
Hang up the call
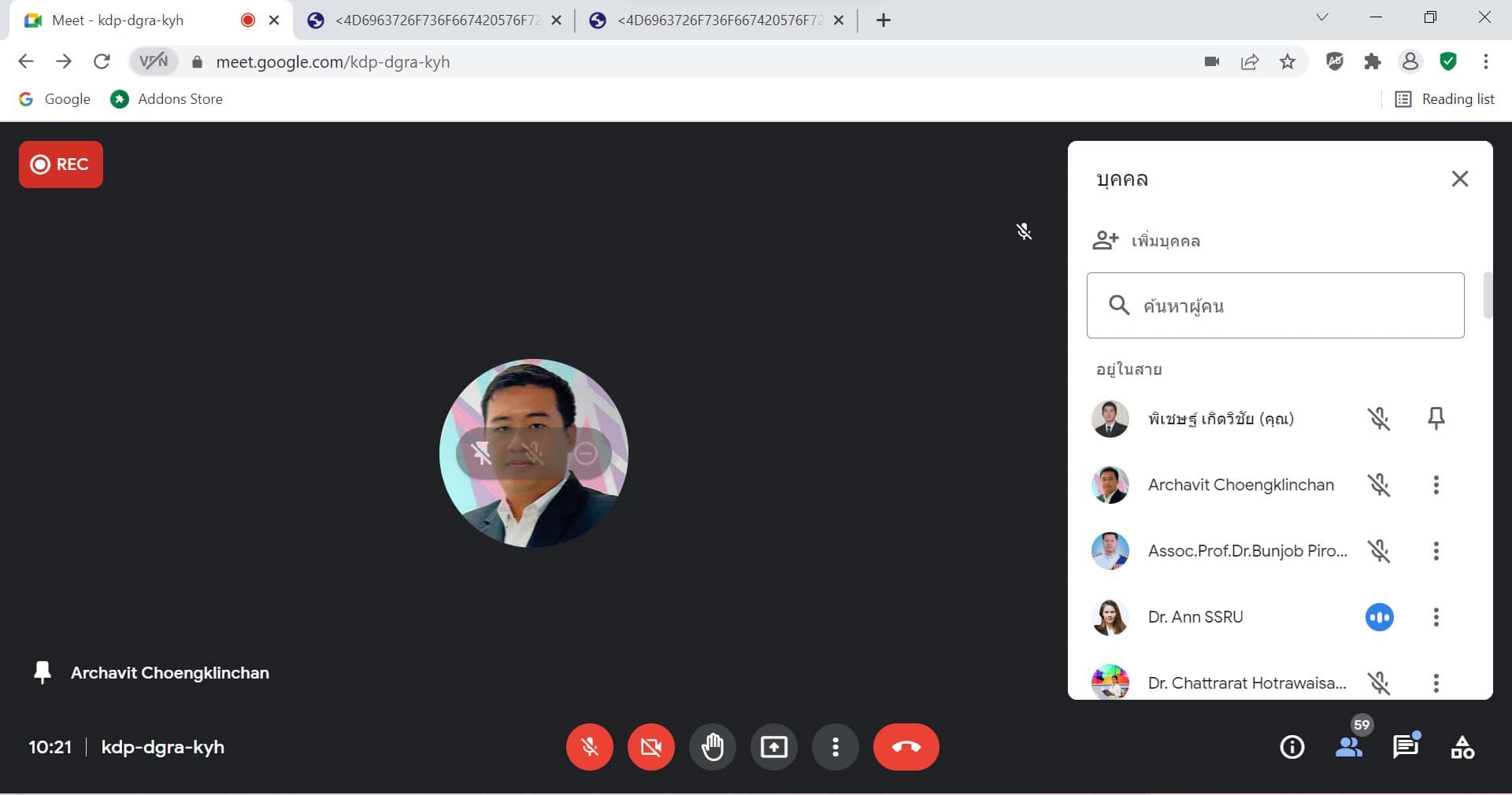click(906, 746)
